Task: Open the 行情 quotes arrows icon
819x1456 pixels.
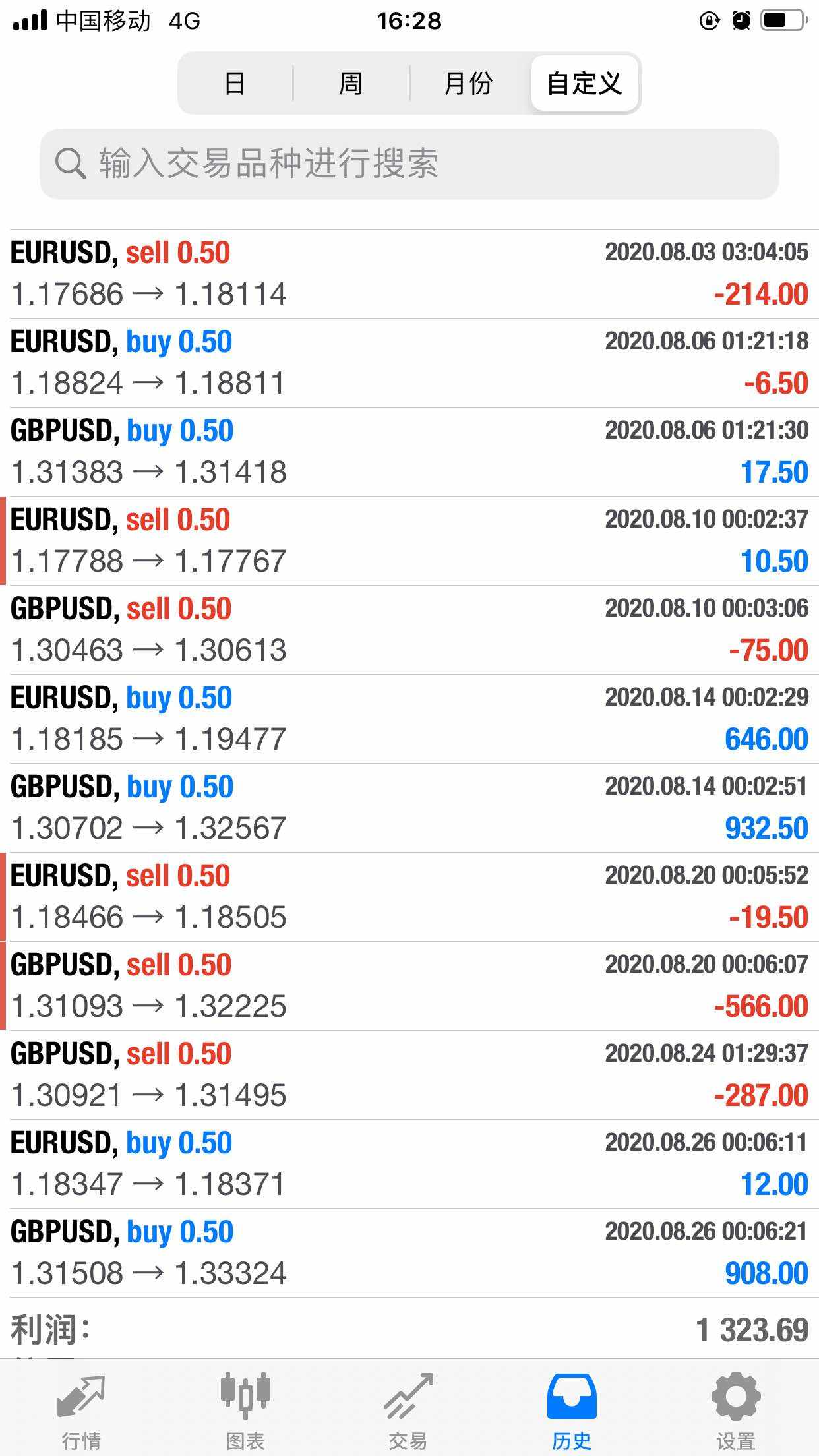Action: tap(81, 1397)
